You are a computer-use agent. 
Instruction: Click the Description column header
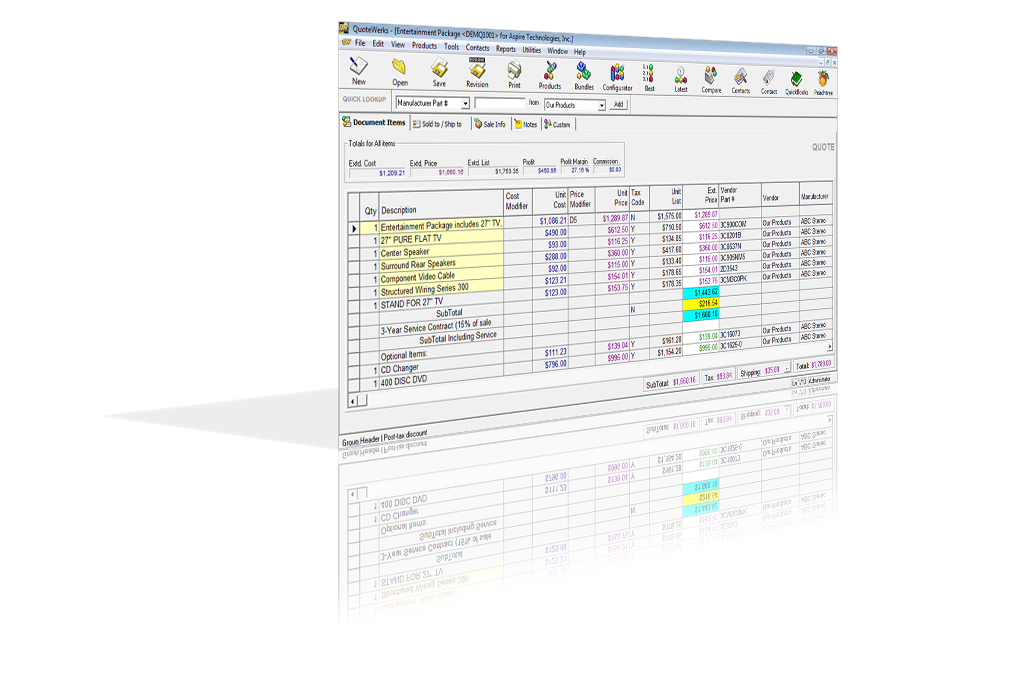pyautogui.click(x=441, y=207)
